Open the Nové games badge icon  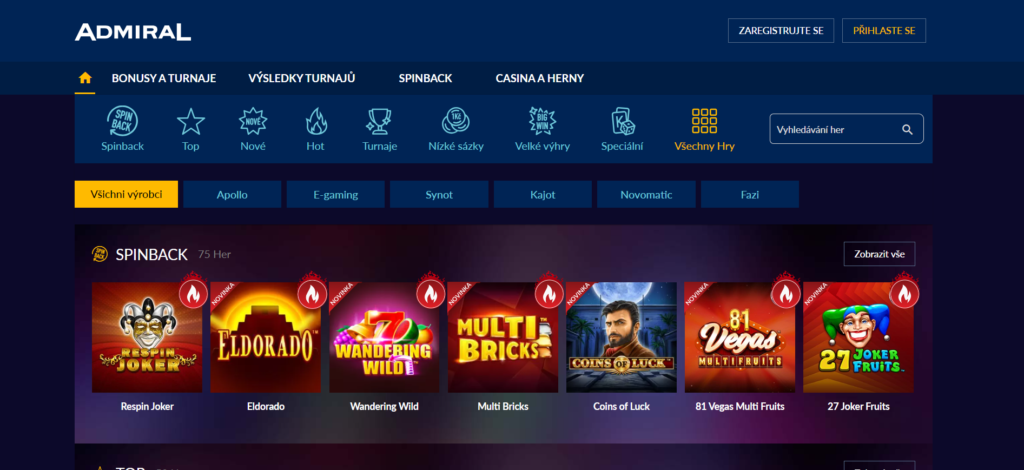(x=253, y=121)
